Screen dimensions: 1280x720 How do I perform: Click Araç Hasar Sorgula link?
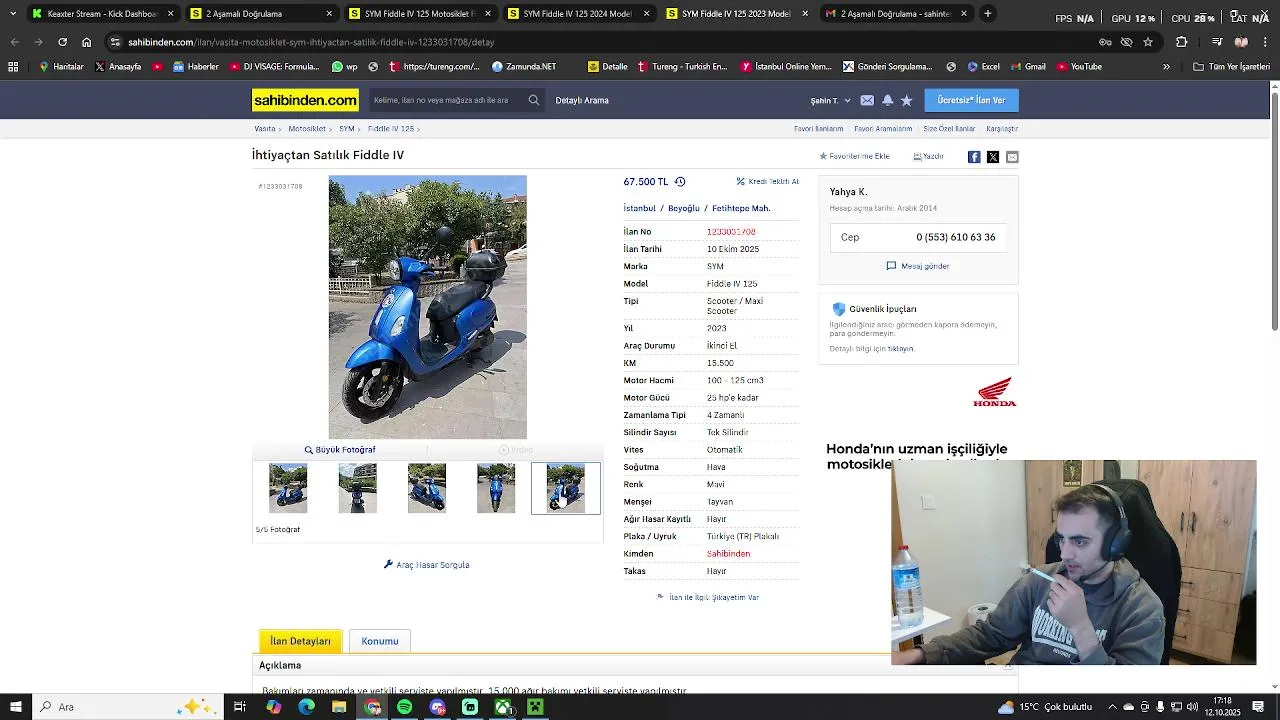coord(427,565)
